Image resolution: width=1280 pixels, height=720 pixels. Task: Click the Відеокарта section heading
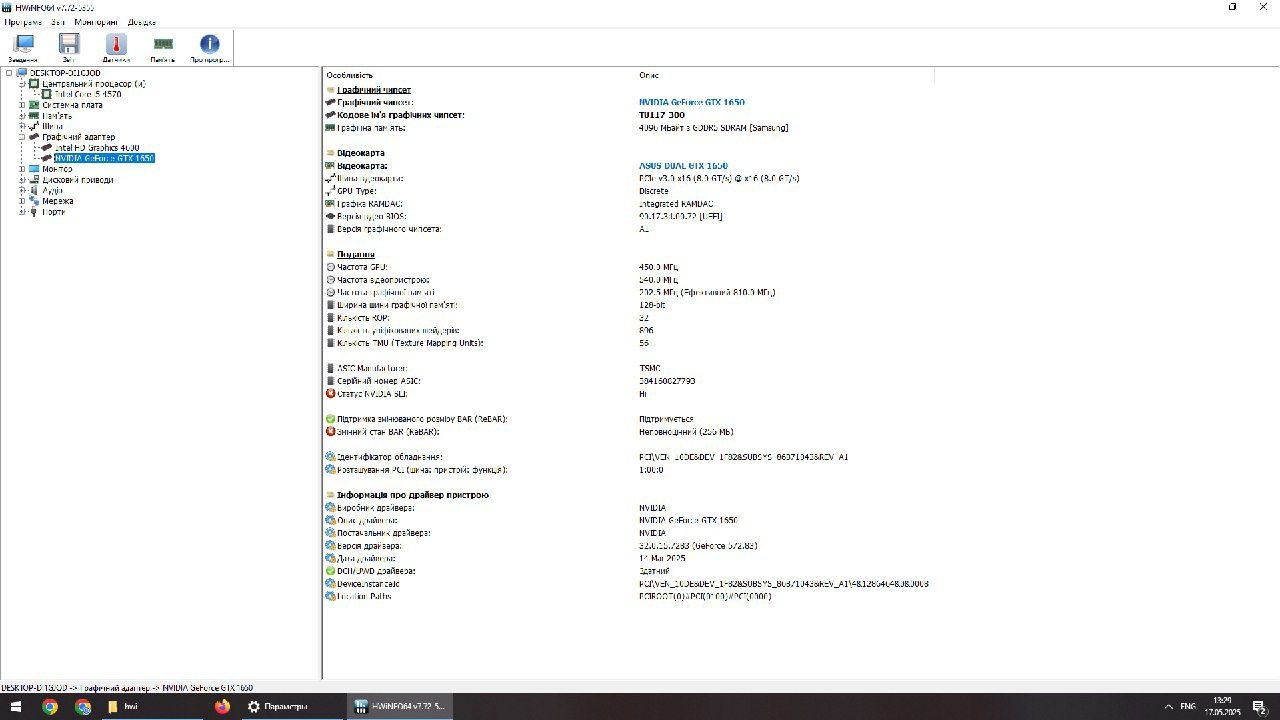[x=361, y=153]
